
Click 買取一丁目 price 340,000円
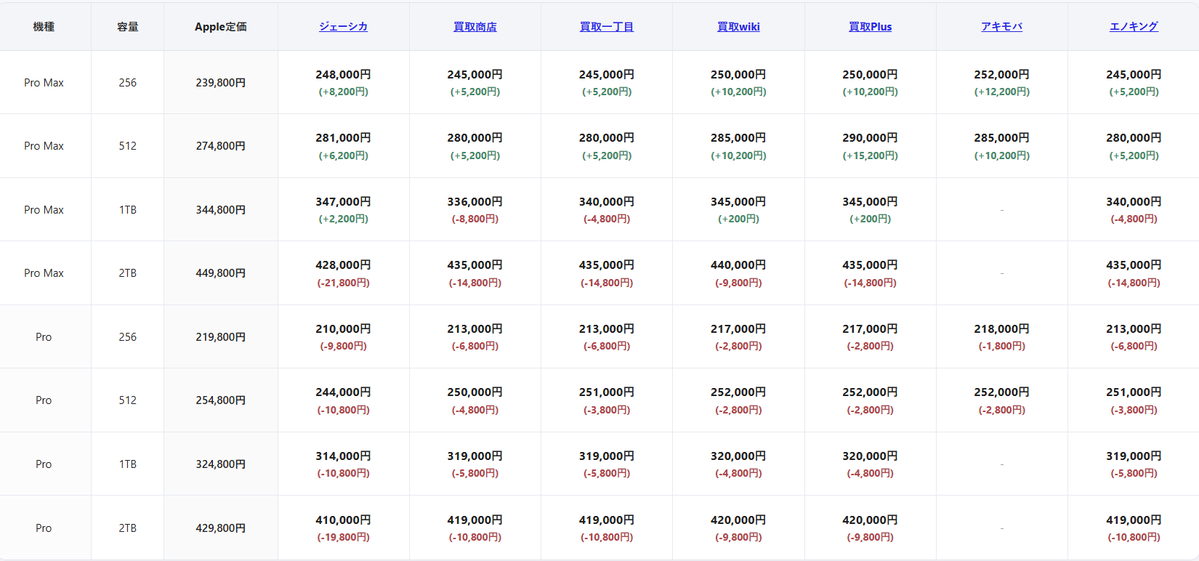tap(606, 202)
